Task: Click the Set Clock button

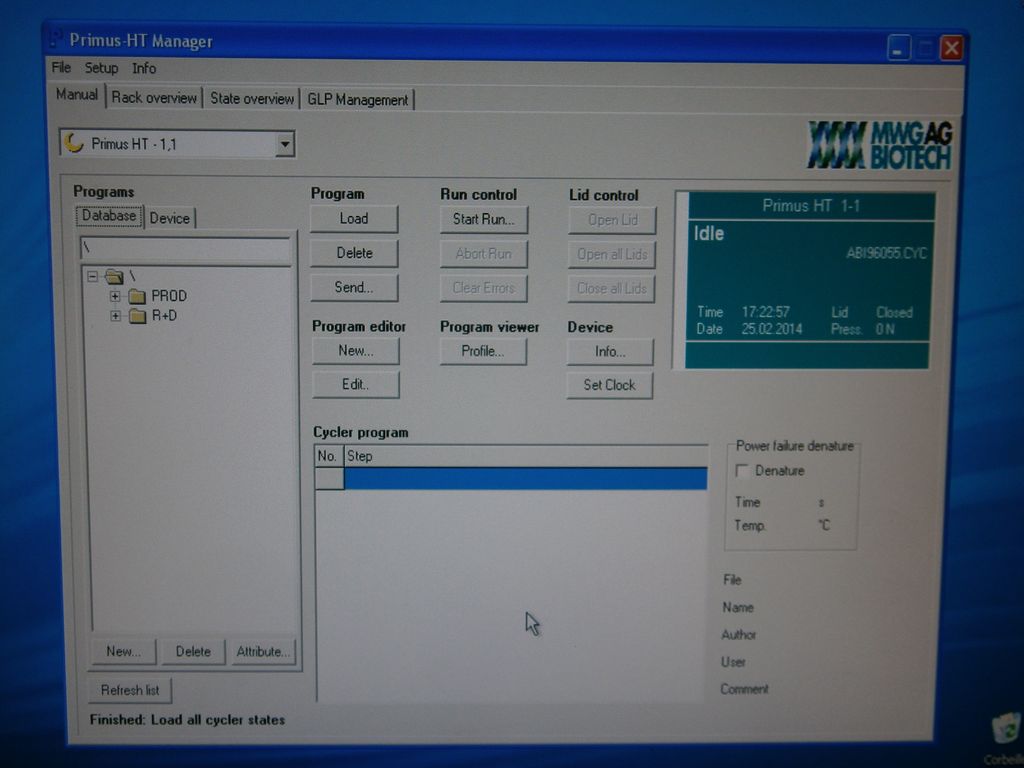Action: click(x=610, y=385)
